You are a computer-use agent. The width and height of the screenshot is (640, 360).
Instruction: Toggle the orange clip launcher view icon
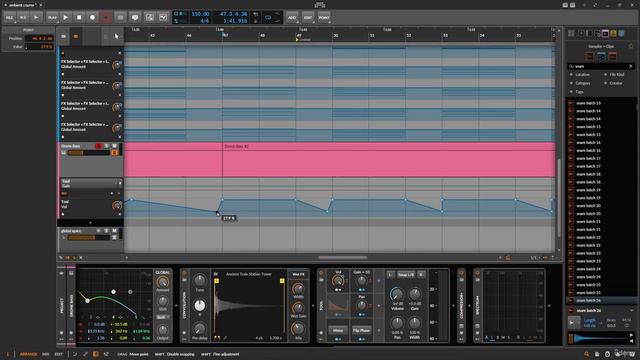pos(76,36)
